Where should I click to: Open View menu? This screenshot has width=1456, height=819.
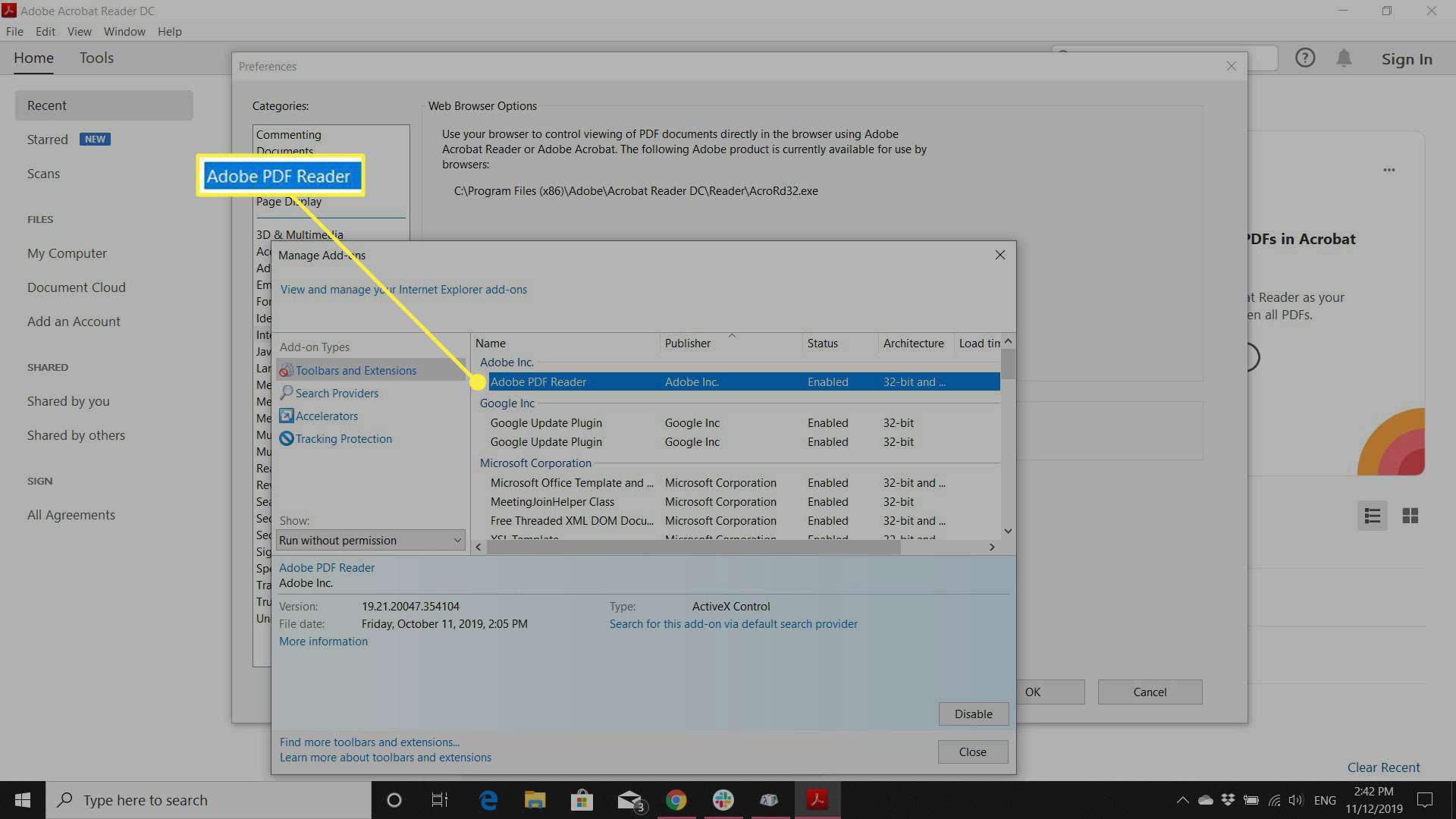coord(79,31)
